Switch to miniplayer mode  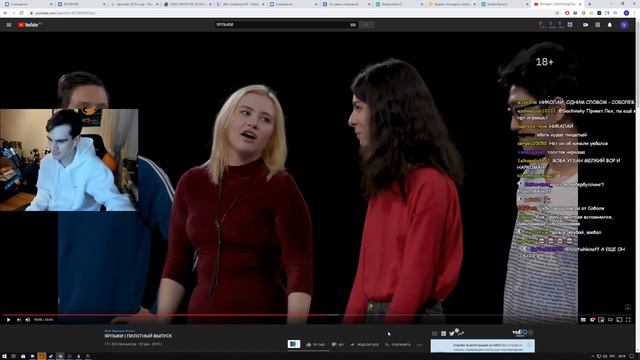tap(601, 320)
